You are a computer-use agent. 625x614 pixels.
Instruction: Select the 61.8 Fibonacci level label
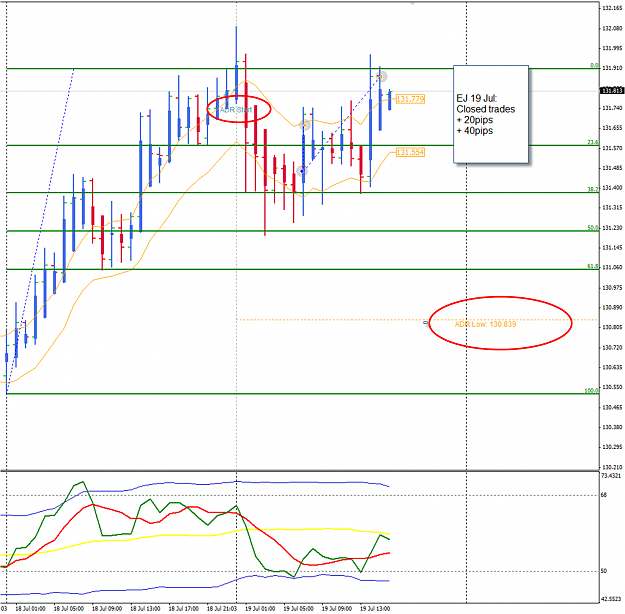[x=593, y=266]
